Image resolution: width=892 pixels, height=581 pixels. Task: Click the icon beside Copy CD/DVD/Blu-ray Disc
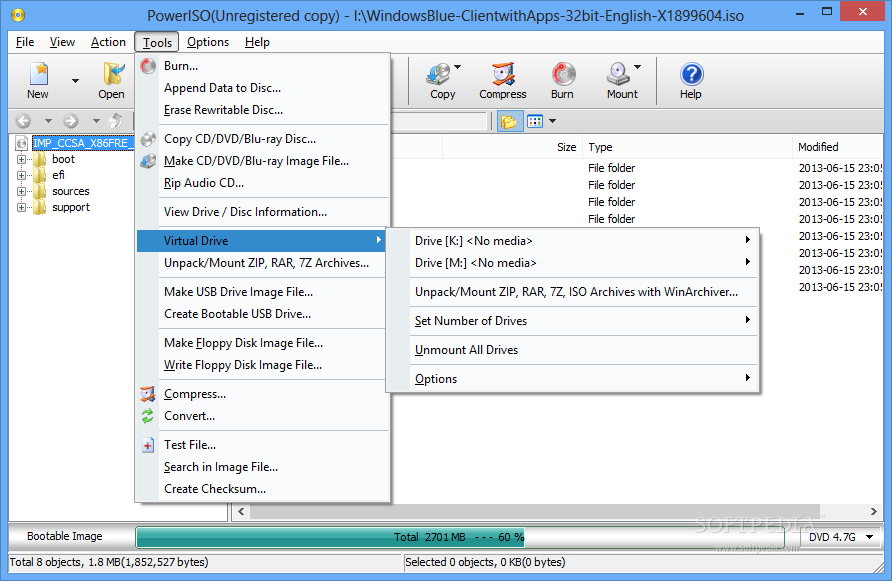pos(148,139)
